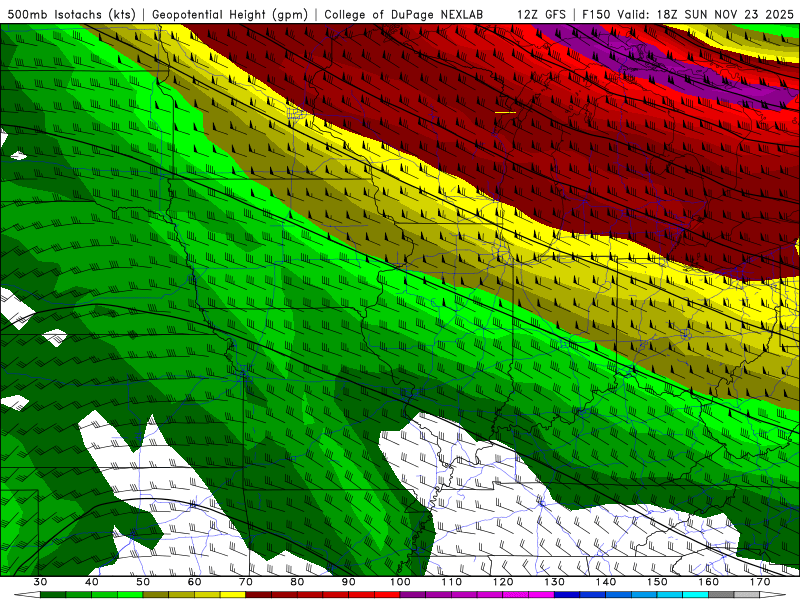Click the '110' value on the color scale
Image resolution: width=800 pixels, height=600 pixels.
(x=452, y=582)
